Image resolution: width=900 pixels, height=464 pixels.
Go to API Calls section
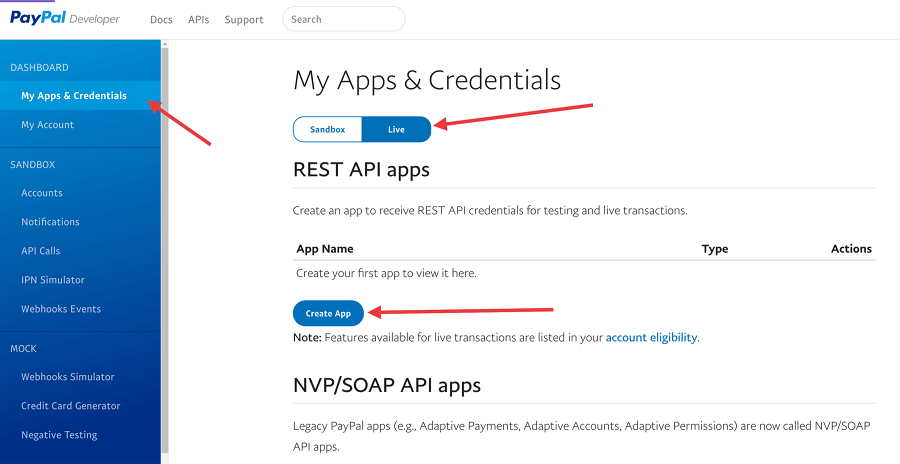point(41,251)
